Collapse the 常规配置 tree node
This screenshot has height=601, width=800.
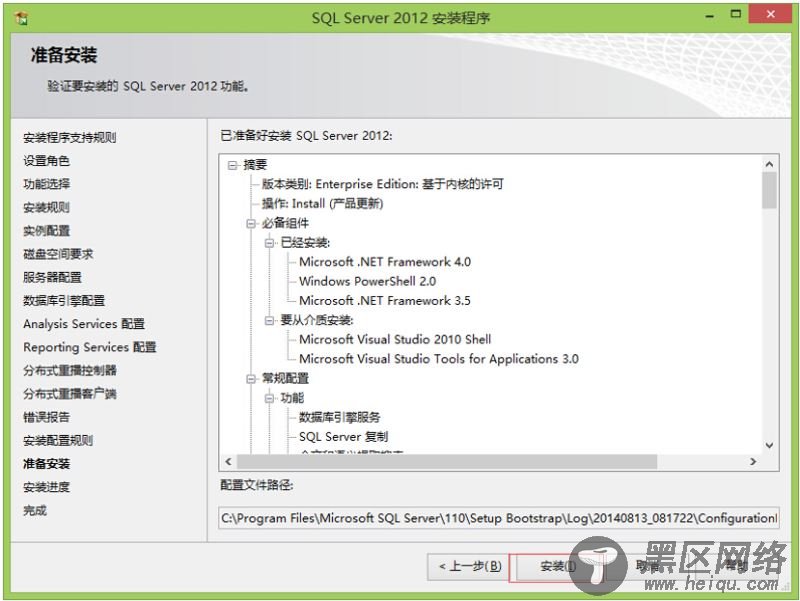pyautogui.click(x=251, y=379)
